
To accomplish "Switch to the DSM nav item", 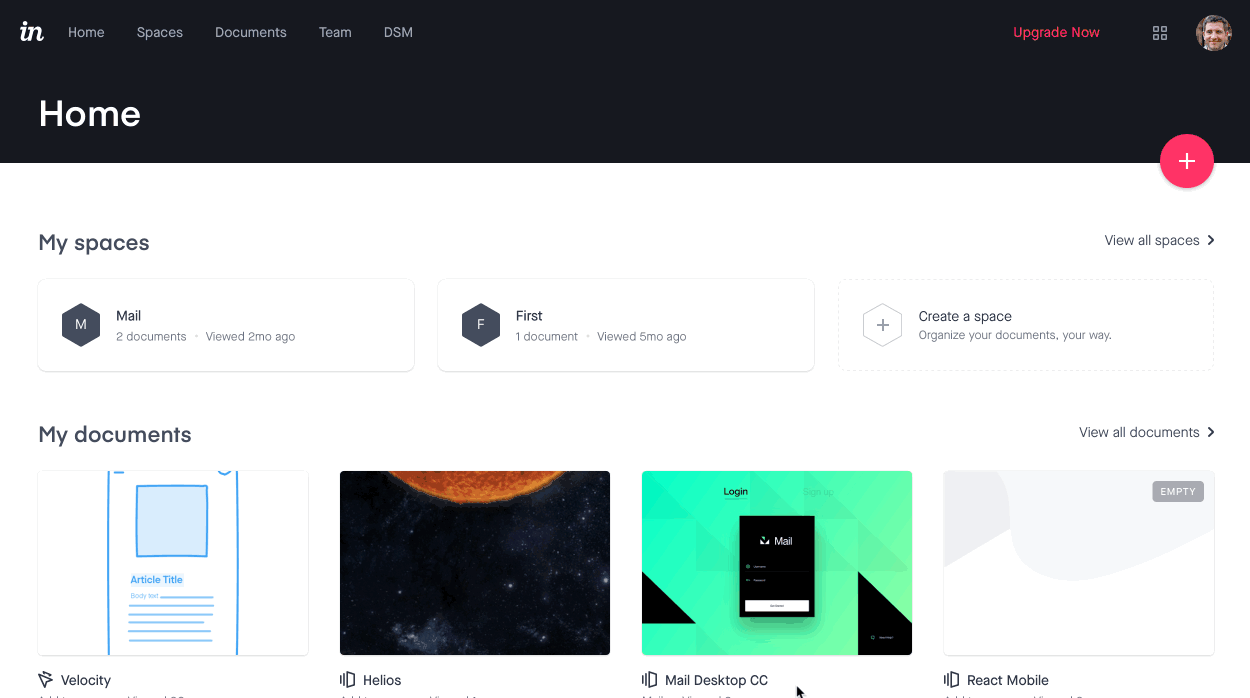I will [398, 32].
